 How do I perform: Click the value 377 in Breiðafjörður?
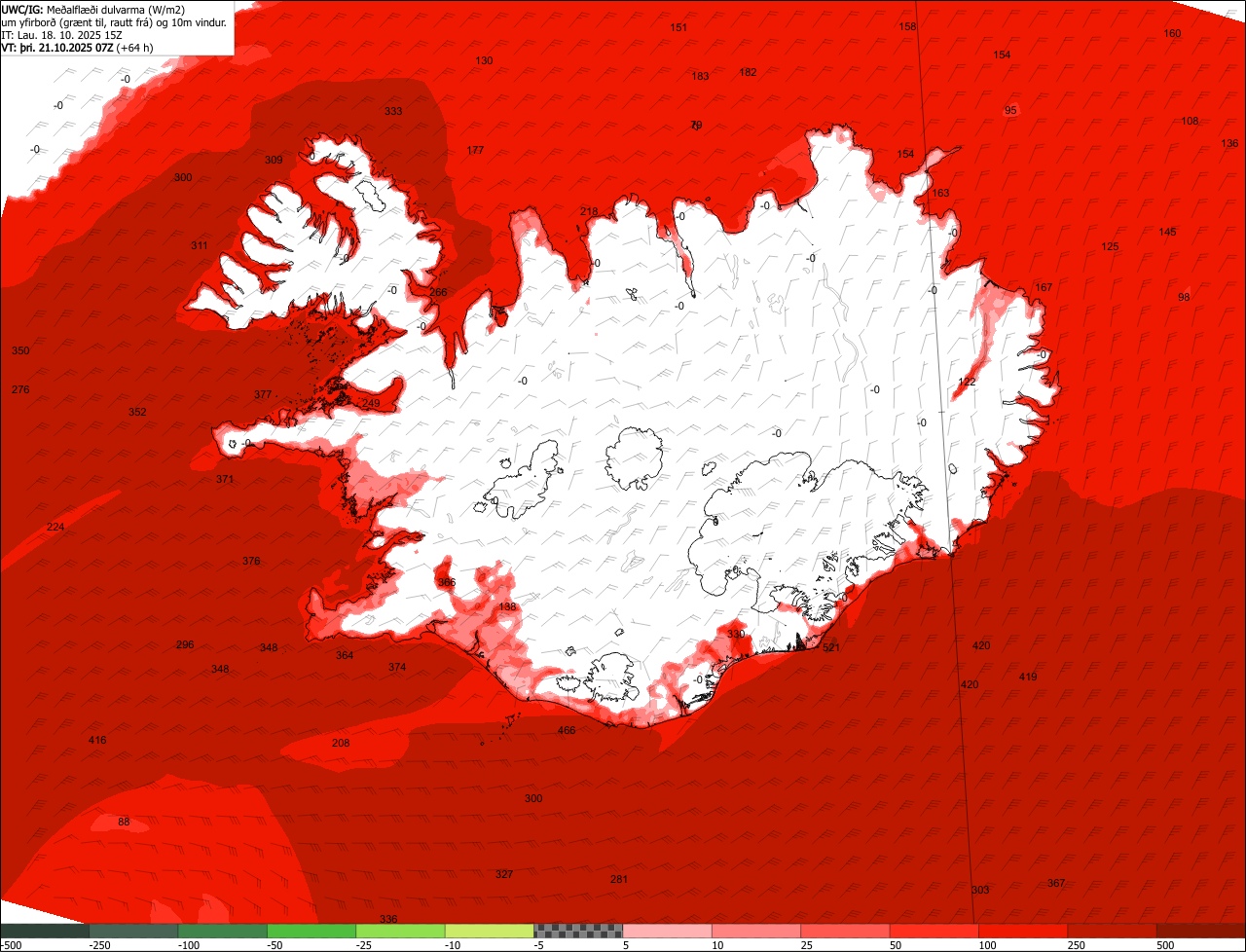click(x=263, y=395)
